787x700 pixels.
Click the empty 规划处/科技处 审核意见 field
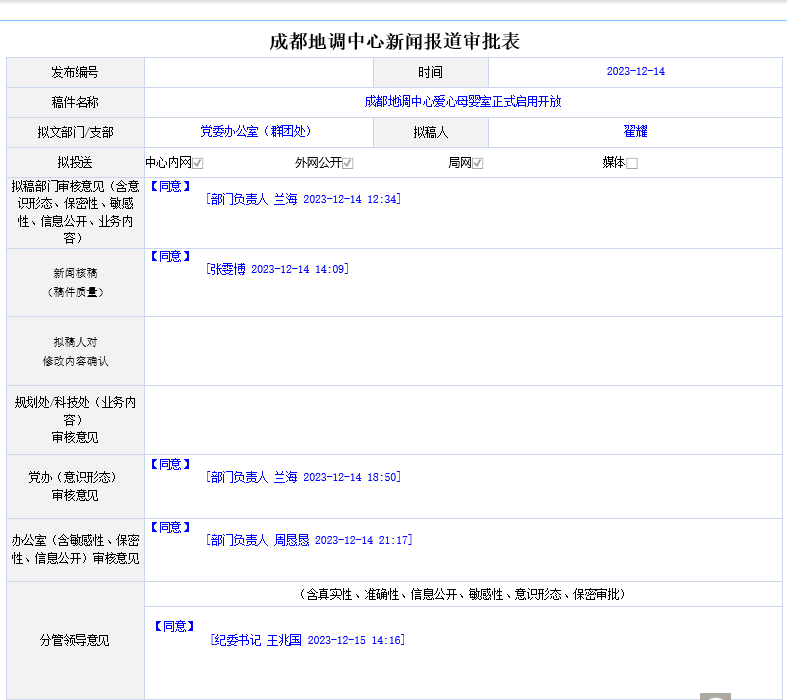pos(463,420)
